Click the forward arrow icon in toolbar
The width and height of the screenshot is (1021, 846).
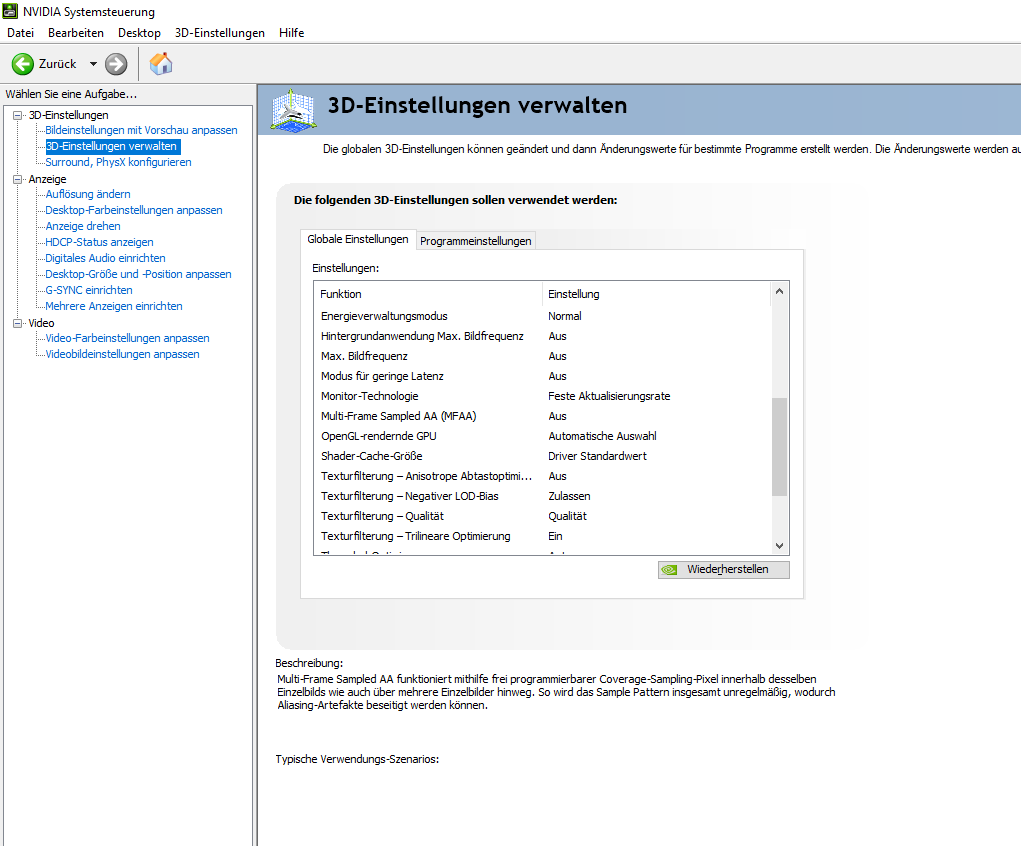click(x=117, y=64)
